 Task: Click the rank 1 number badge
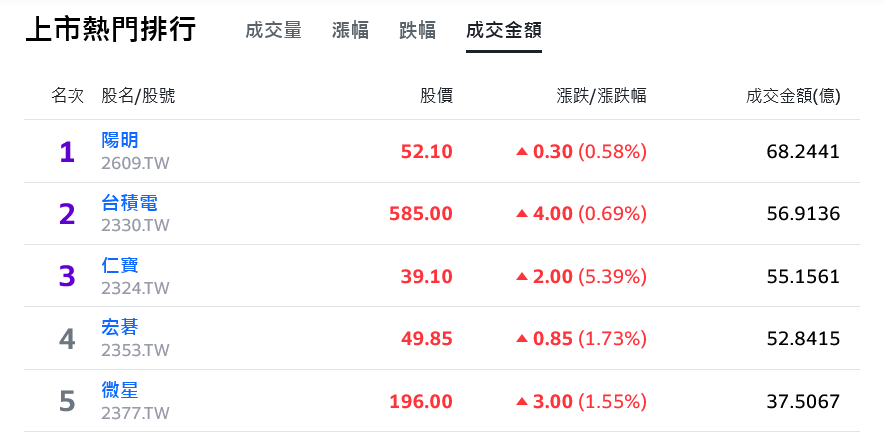[67, 152]
